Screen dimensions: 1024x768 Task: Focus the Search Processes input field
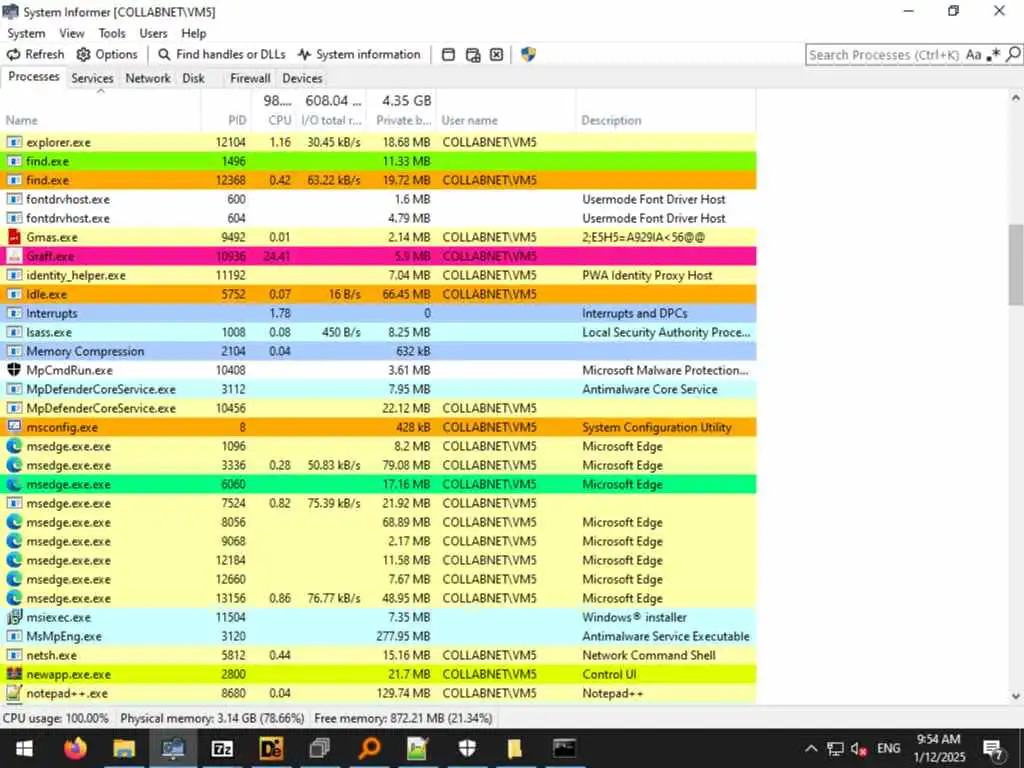click(884, 55)
